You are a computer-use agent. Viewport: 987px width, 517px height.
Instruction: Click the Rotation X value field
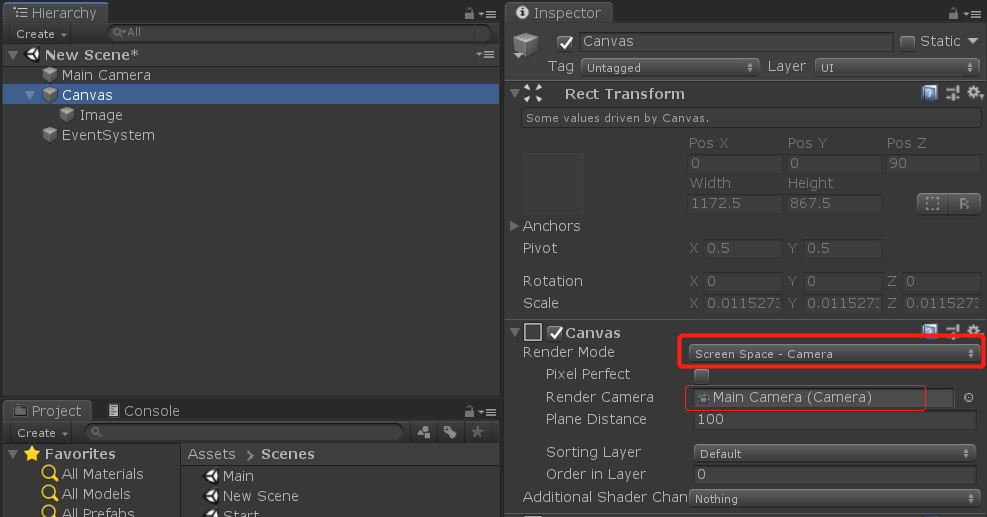point(742,281)
